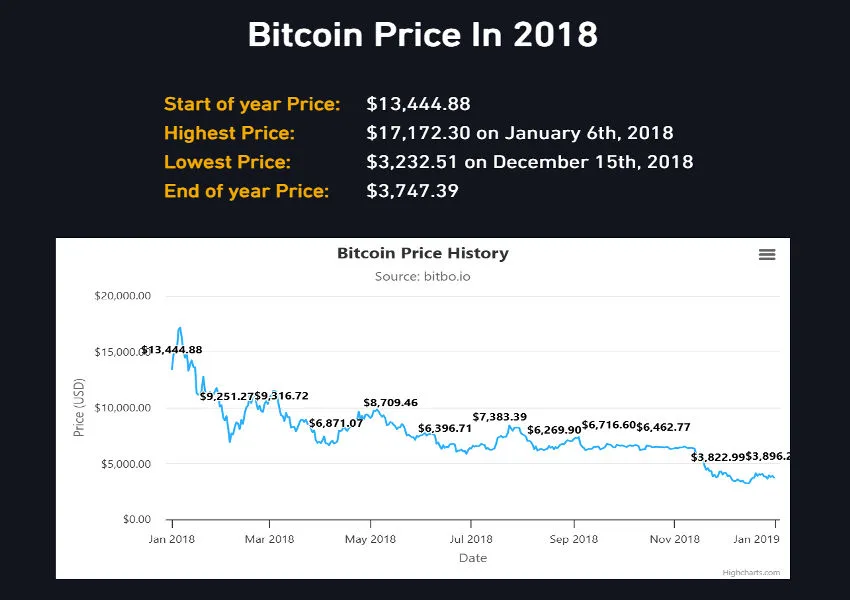The width and height of the screenshot is (850, 600).
Task: Select the $9,251.27 data label
Action: coord(227,396)
